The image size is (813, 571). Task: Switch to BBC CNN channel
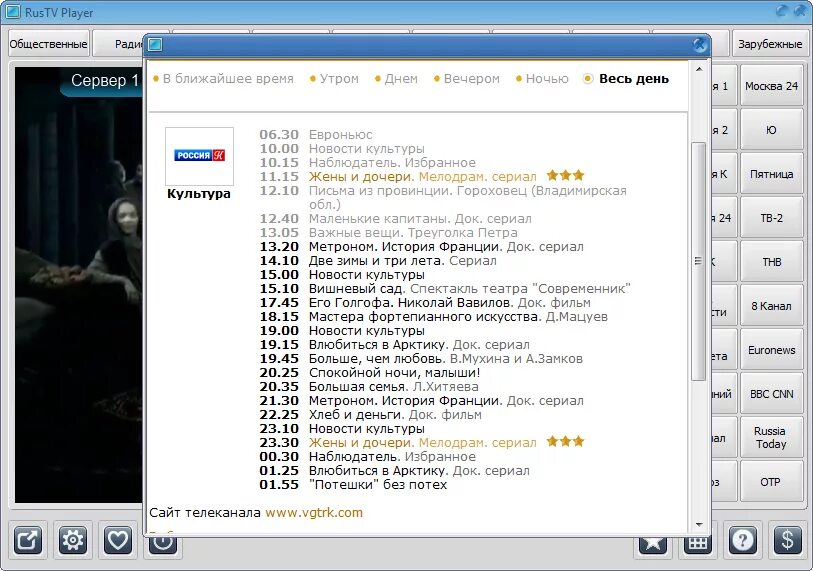coord(772,394)
